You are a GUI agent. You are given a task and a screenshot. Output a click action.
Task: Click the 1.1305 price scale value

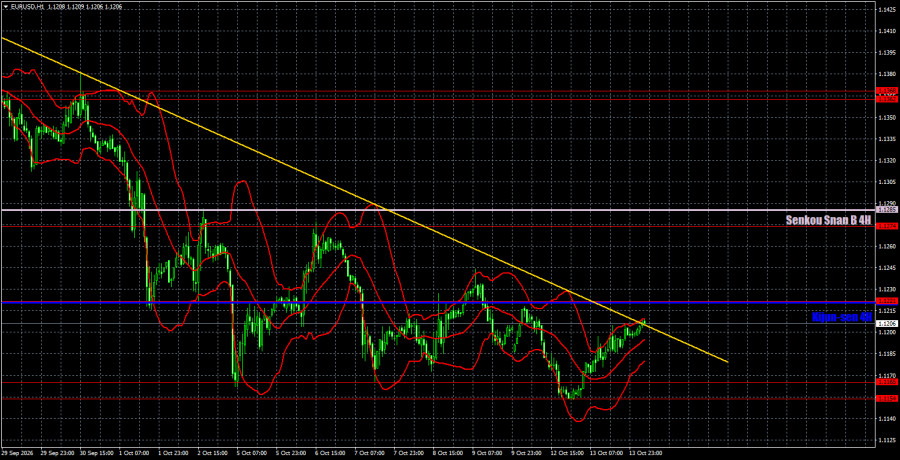(x=886, y=182)
